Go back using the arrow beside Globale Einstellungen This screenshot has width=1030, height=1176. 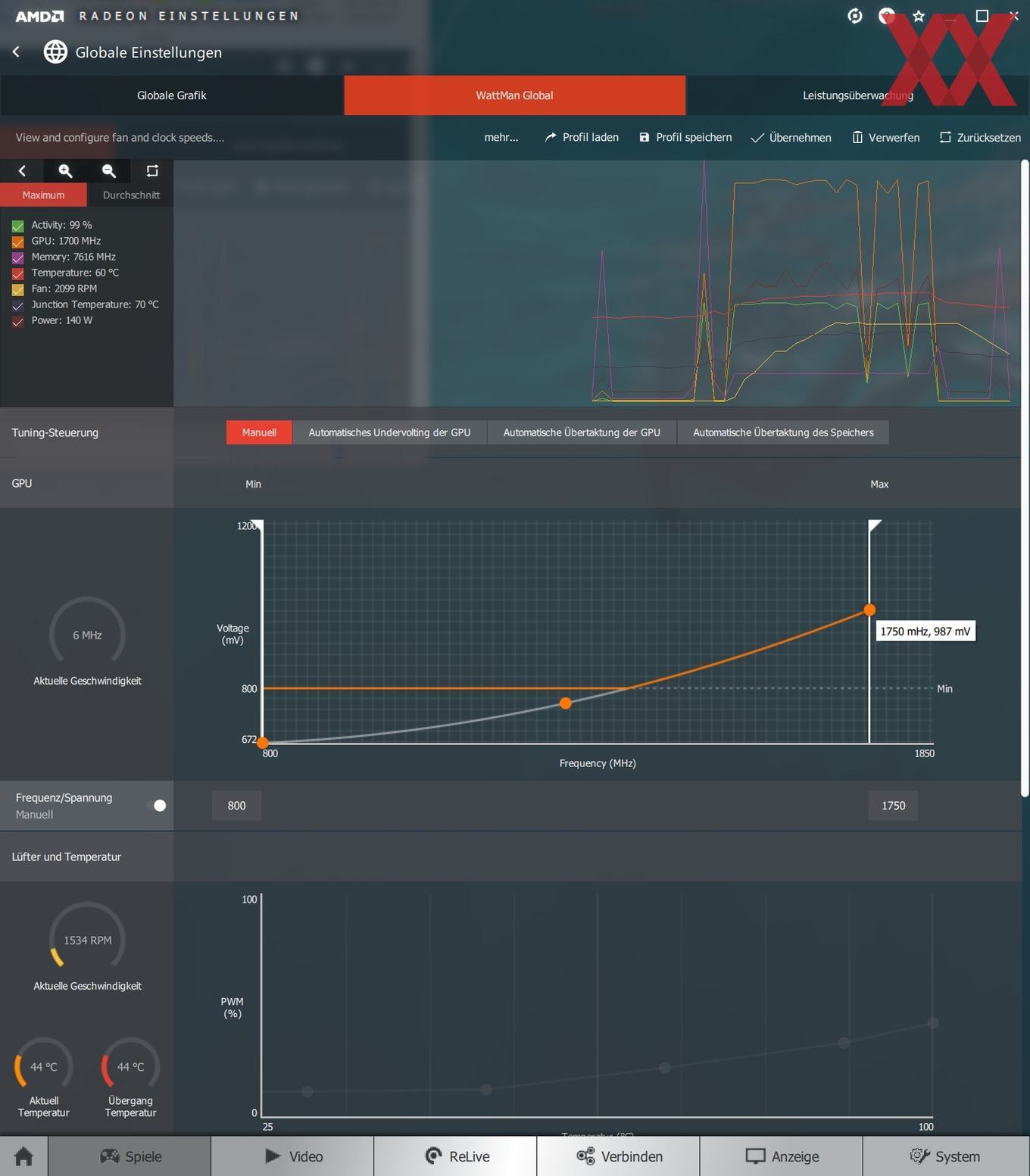coord(17,51)
